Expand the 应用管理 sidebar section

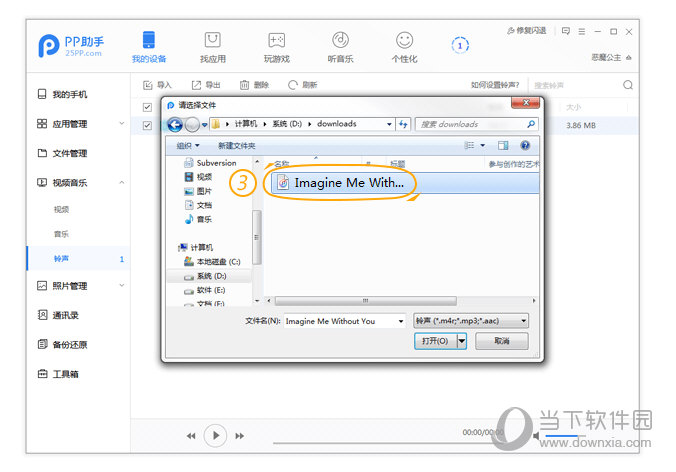(x=122, y=124)
